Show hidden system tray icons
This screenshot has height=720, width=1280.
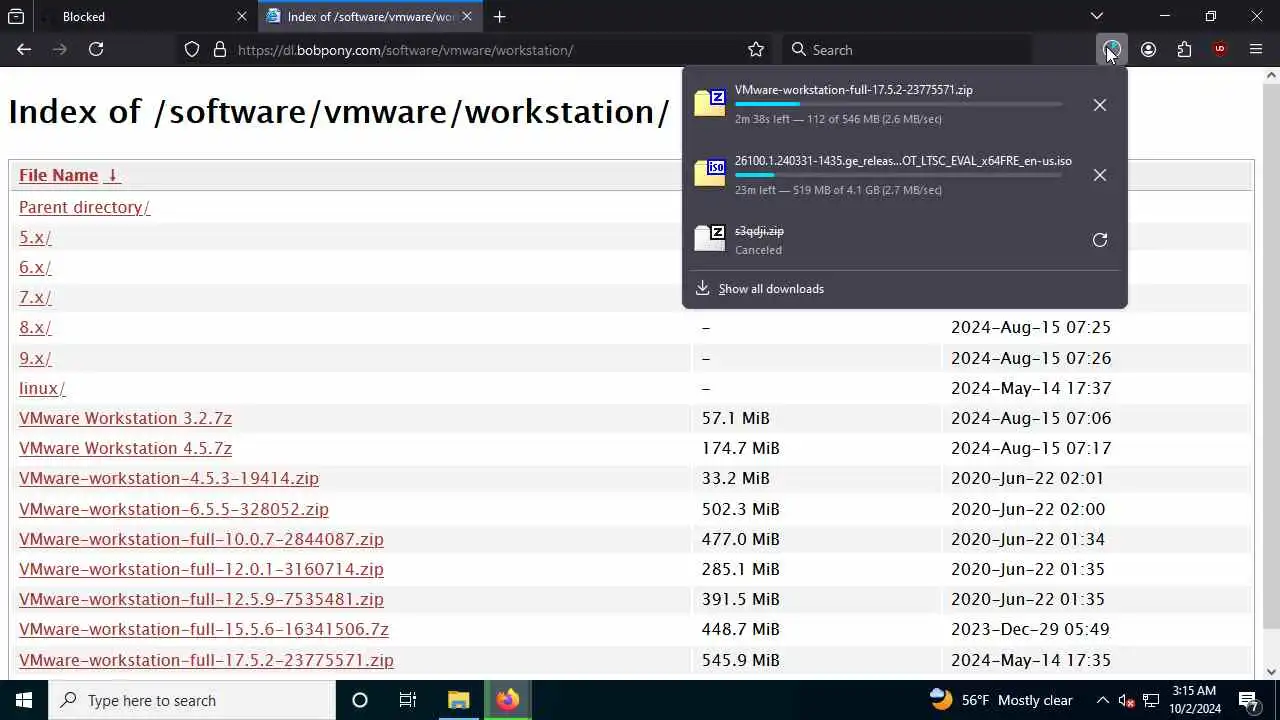coord(1102,700)
